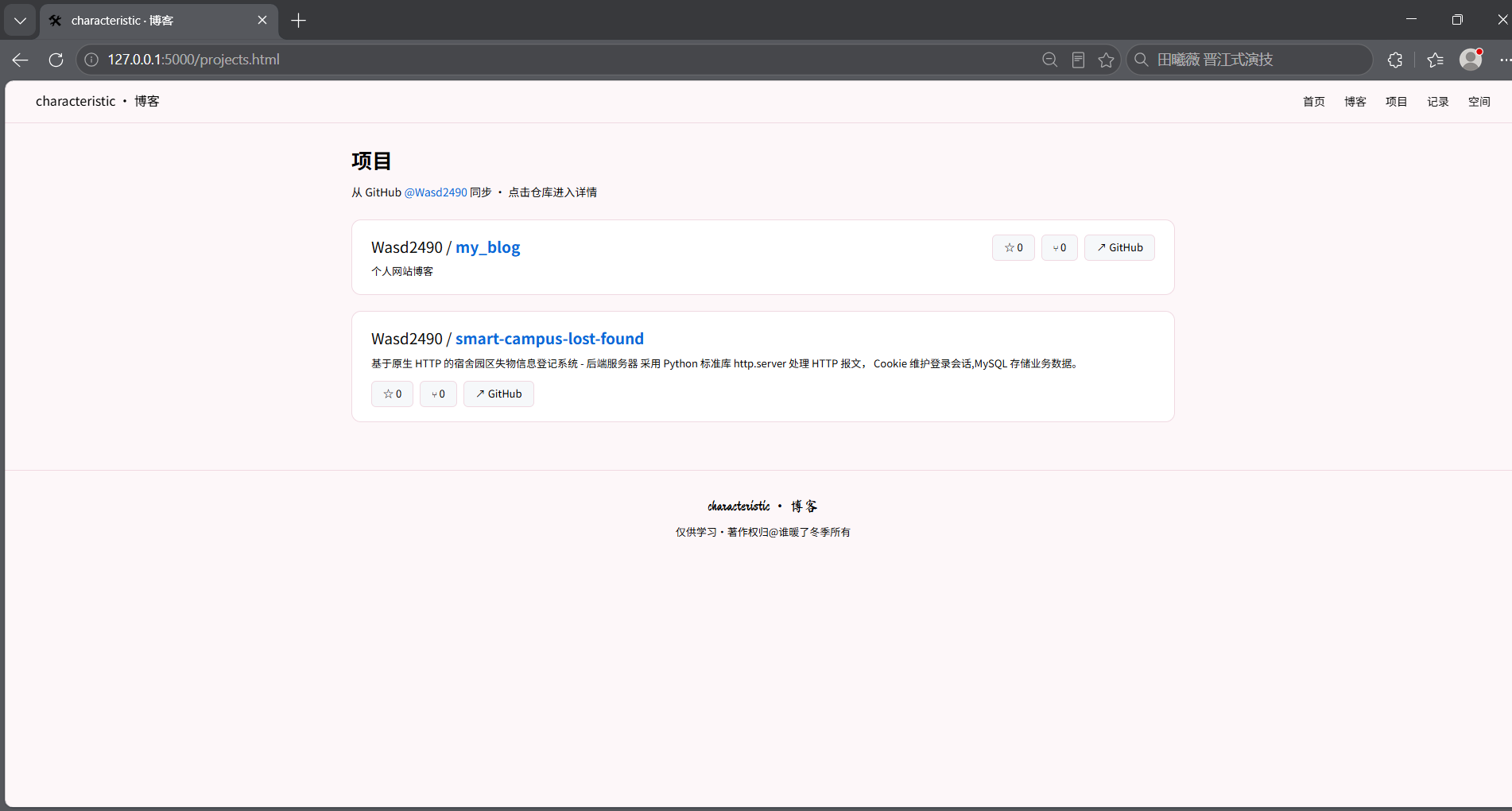Viewport: 1512px width, 811px height.
Task: Select 项目 in the navigation
Action: click(1397, 102)
